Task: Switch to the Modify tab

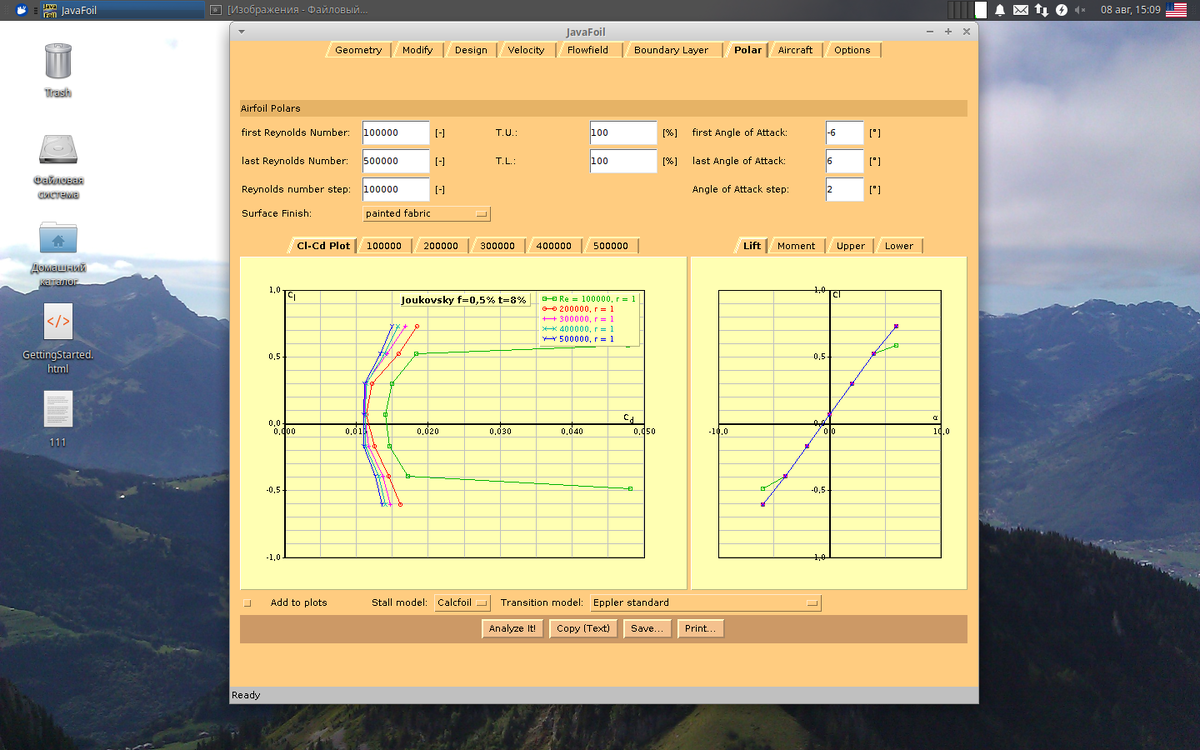Action: 417,50
